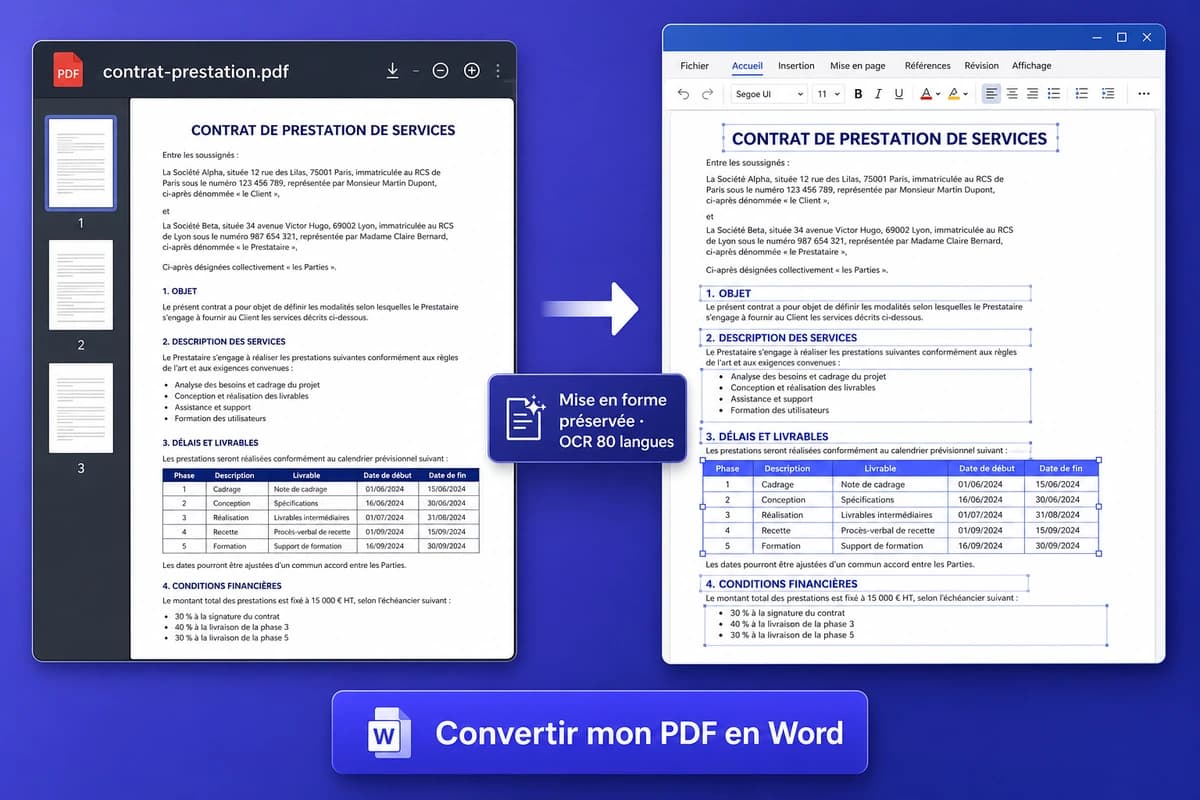Toggle bold formatting
This screenshot has height=800, width=1200.
tap(858, 94)
